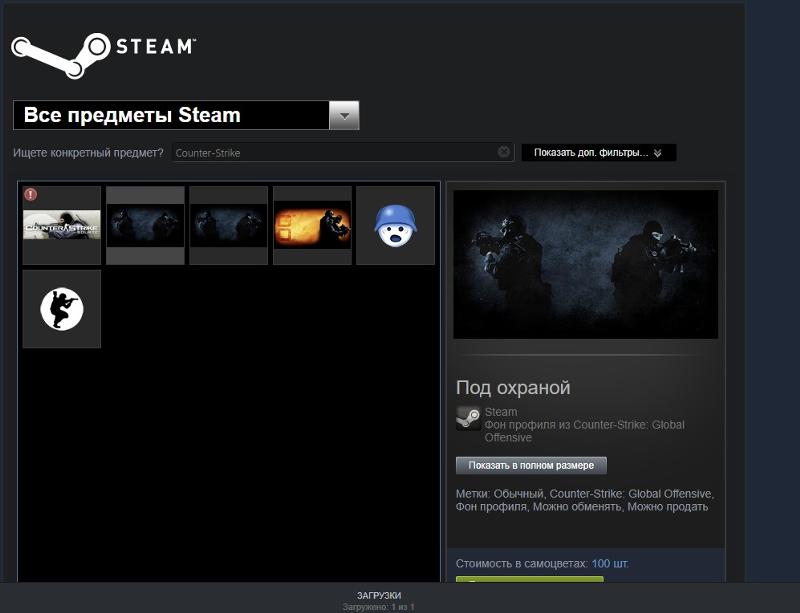
Task: Click the large item preview image
Action: [586, 264]
